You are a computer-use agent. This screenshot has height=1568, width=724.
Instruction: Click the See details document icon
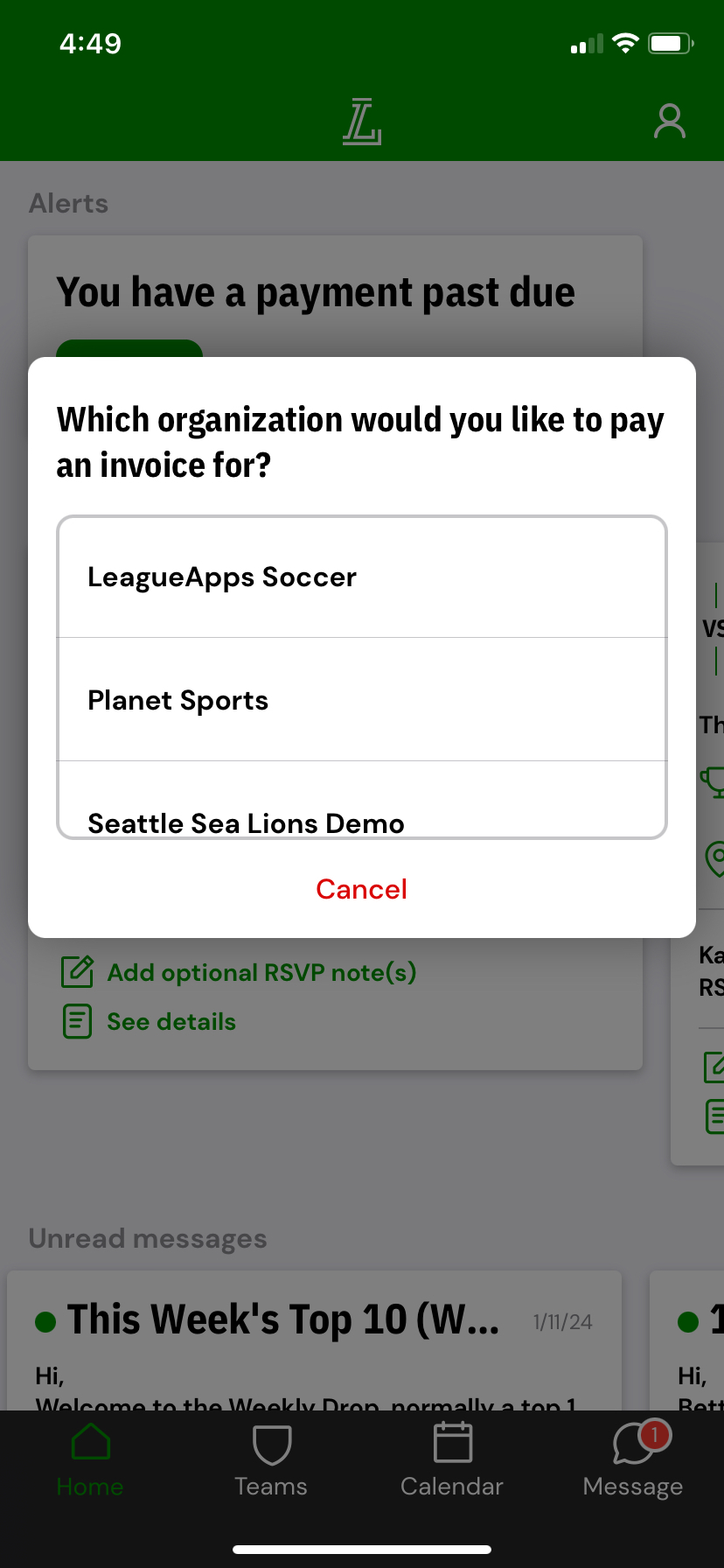pos(77,1021)
